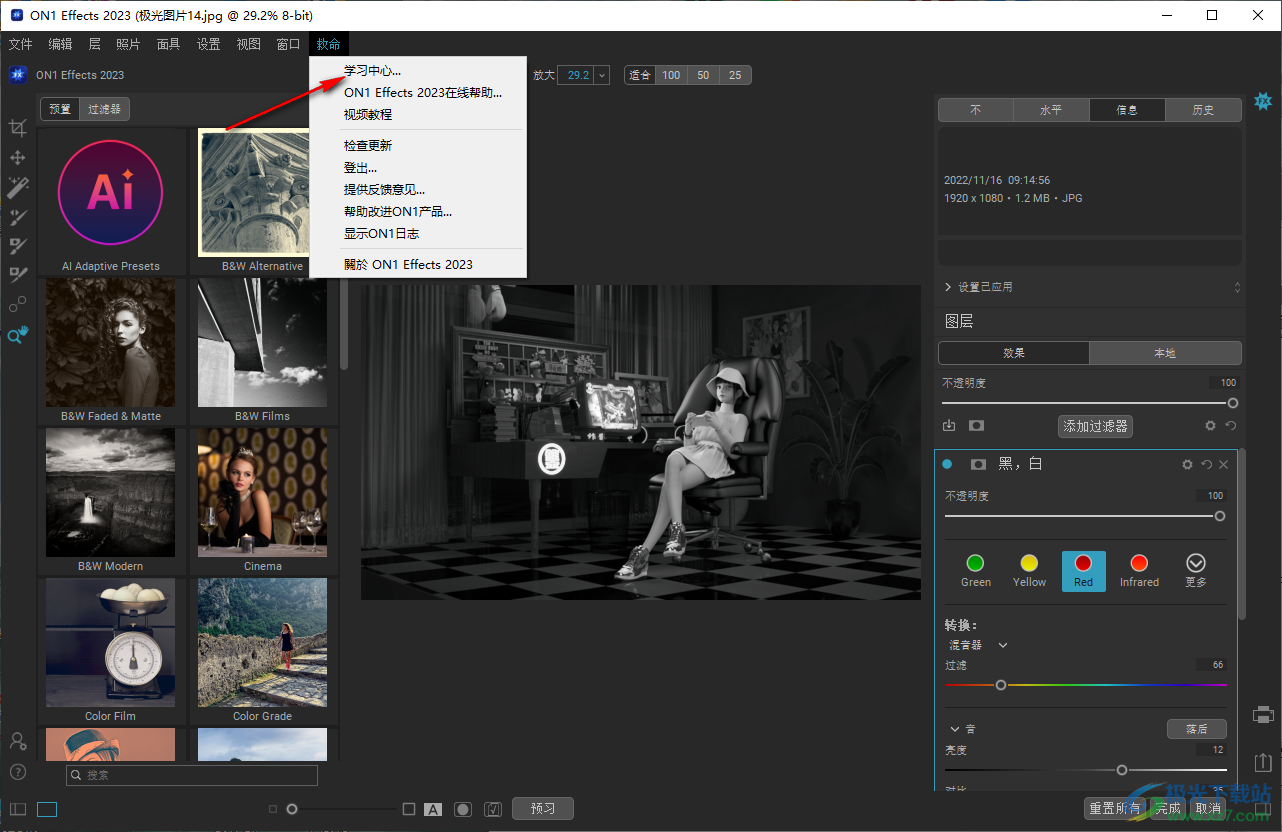Click layer mask icon beside 添加过滤器
Viewport: 1282px width, 832px height.
[x=976, y=426]
